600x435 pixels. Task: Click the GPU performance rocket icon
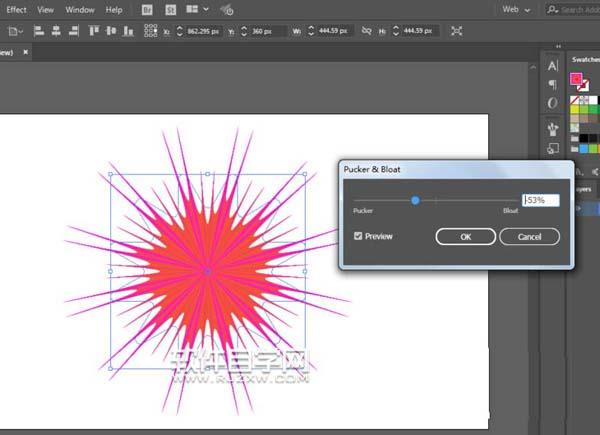tap(227, 10)
